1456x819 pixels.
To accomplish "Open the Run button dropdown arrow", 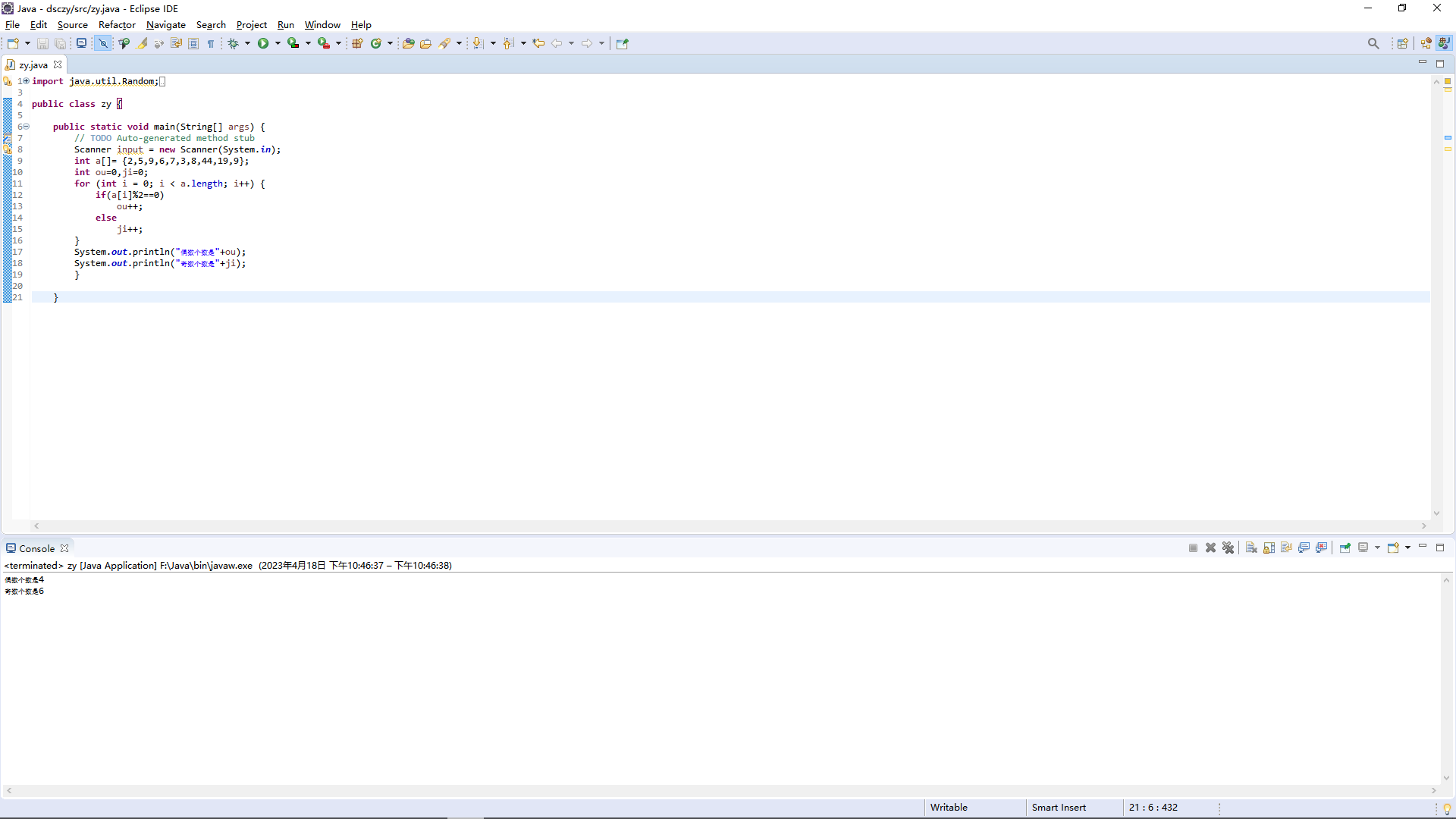I will (278, 43).
